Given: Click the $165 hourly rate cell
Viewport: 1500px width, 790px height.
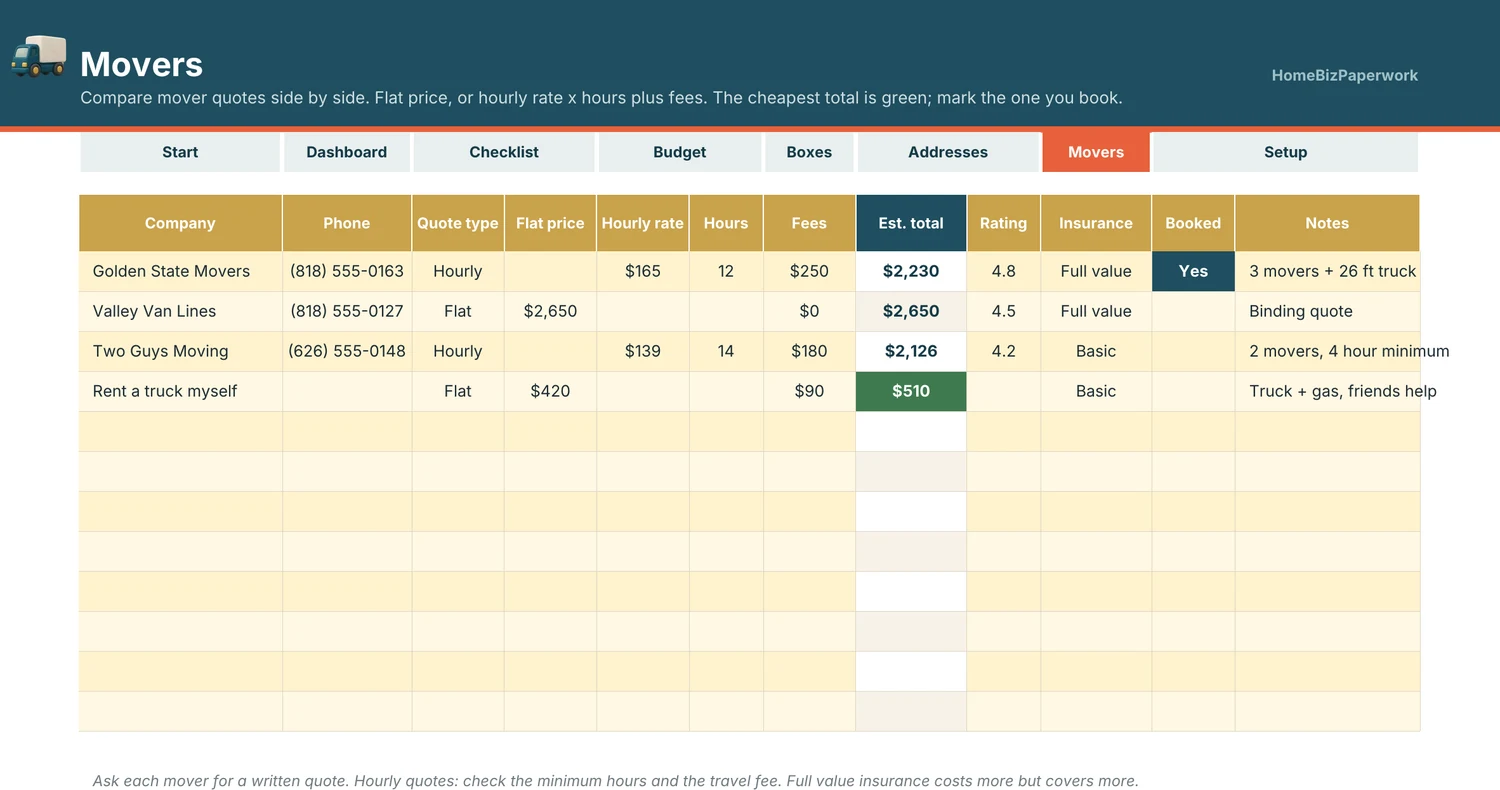Looking at the screenshot, I should pyautogui.click(x=643, y=271).
